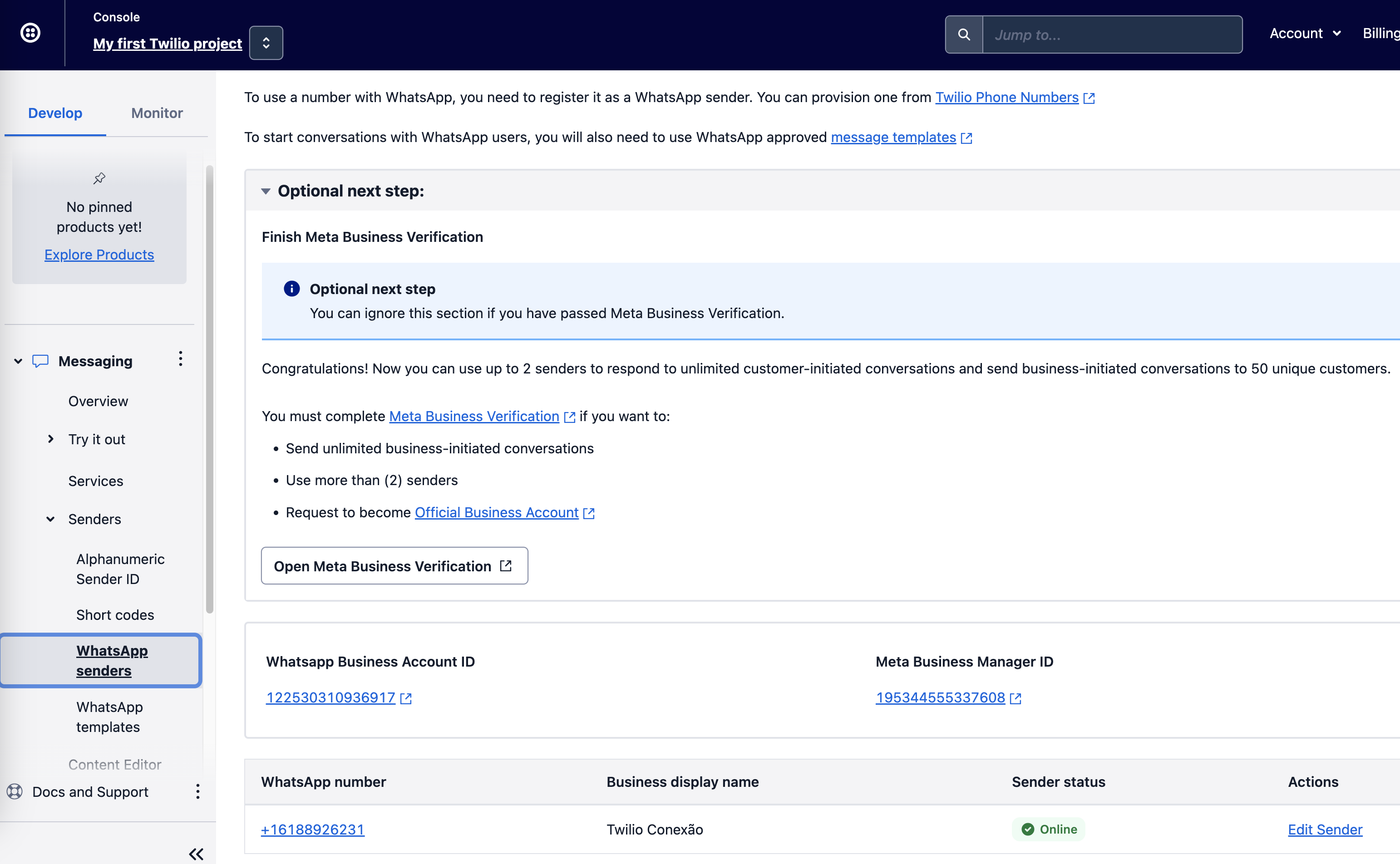Select WhatsApp senders in sidebar
Screen dimensions: 1400x864
coord(101,661)
